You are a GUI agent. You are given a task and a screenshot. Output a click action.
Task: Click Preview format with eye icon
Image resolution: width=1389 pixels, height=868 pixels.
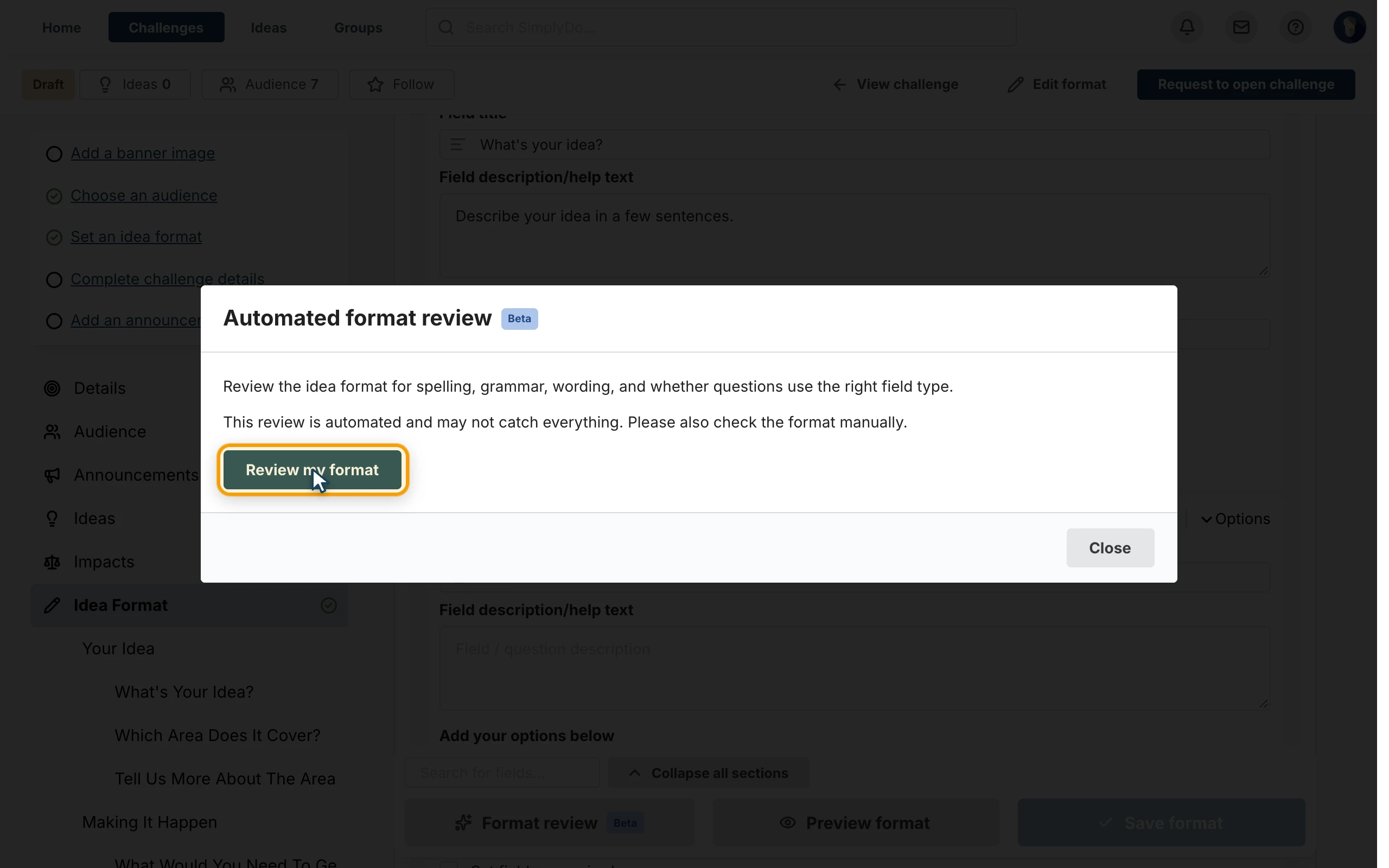pyautogui.click(x=855, y=822)
